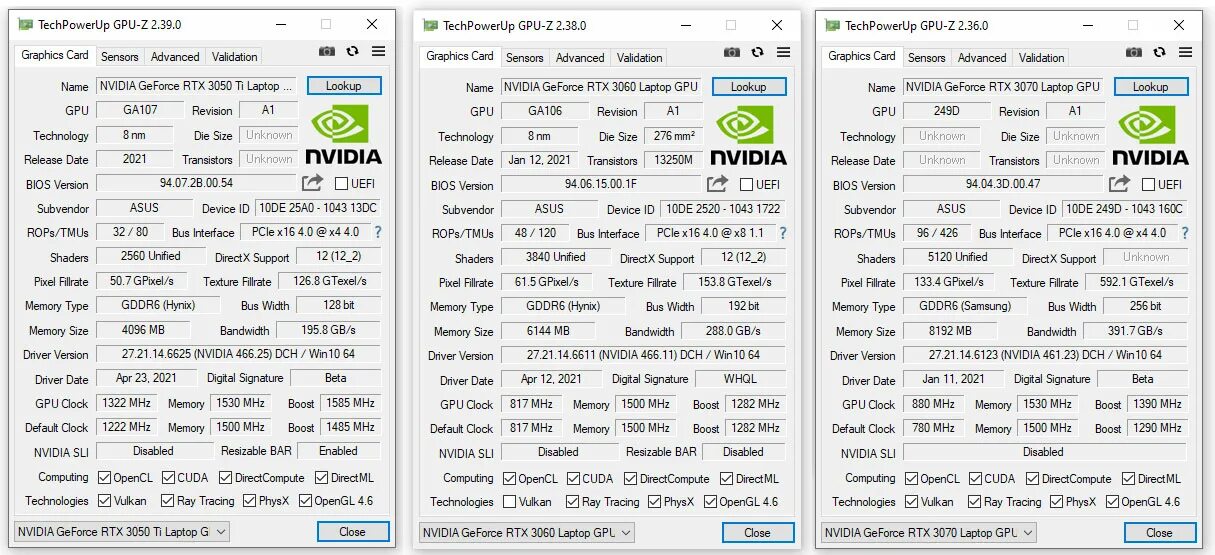
Task: Click refresh icon in GPU-Z 2.38.0 window
Action: coord(757,52)
